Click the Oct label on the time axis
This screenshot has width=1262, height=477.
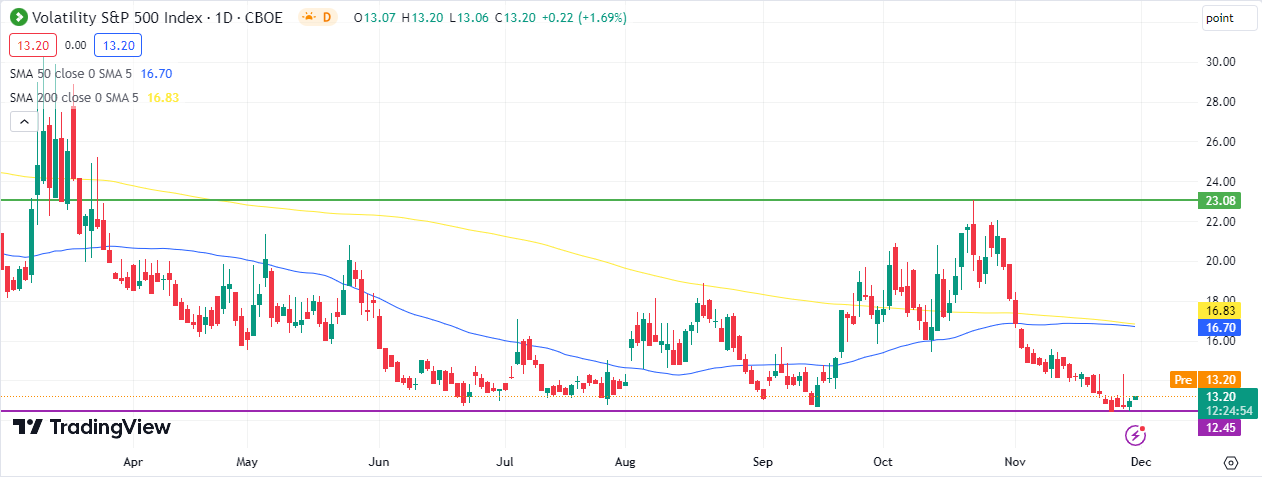pos(884,463)
